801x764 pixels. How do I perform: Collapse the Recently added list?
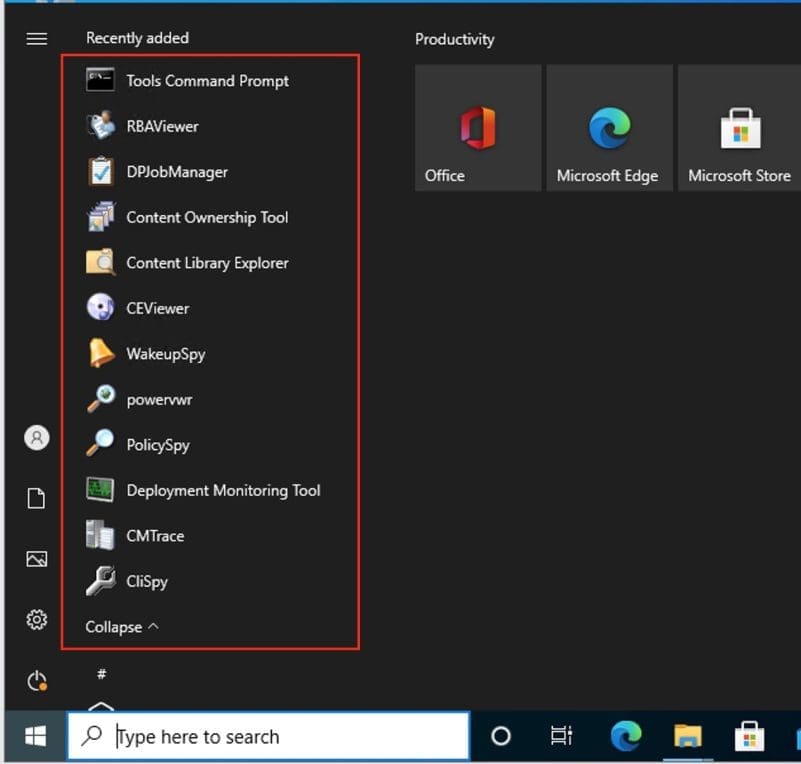tap(122, 627)
